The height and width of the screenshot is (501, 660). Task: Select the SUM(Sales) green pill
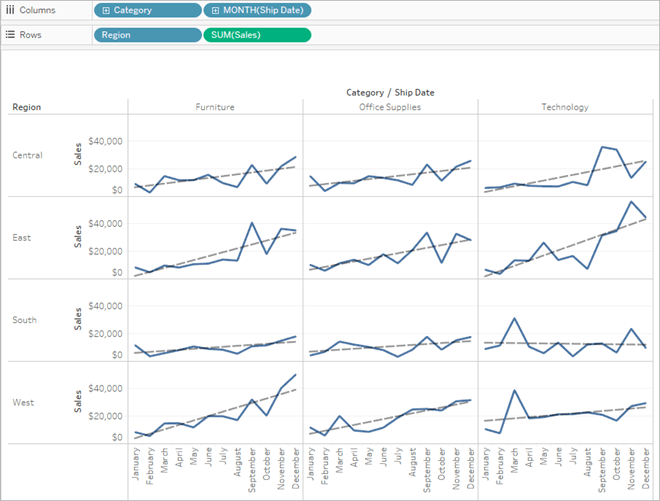257,35
